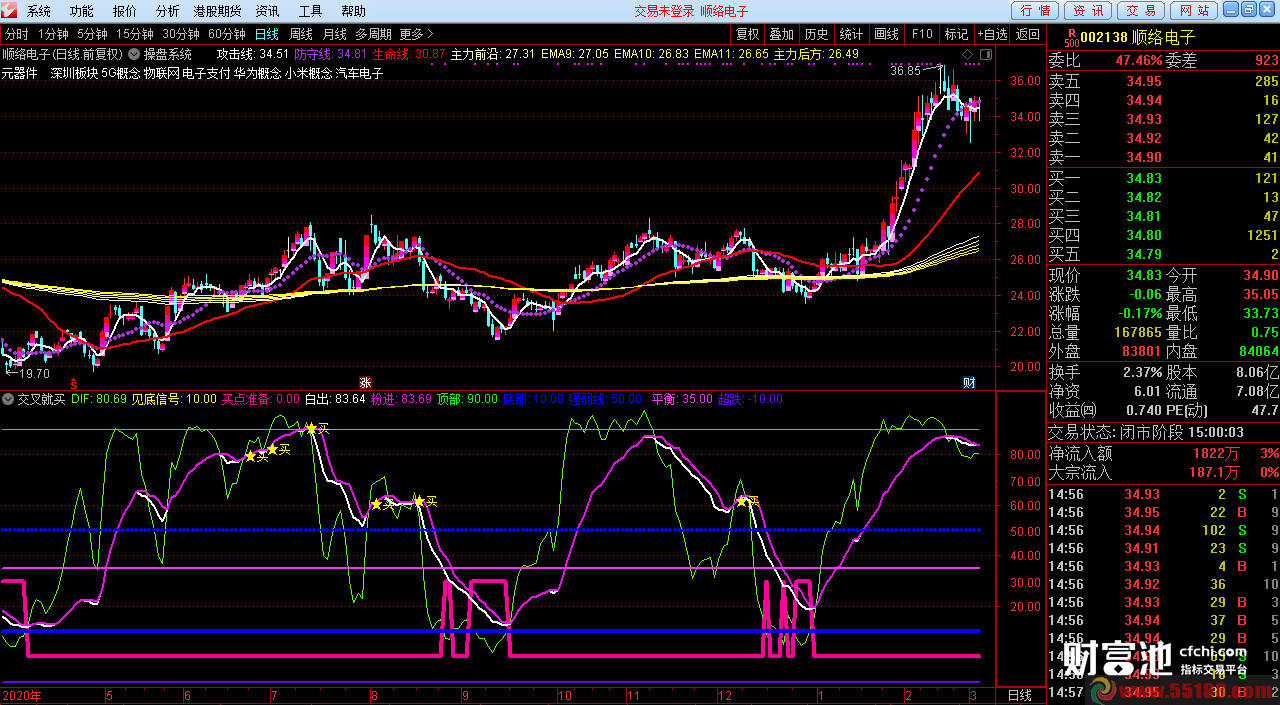Click the 复权 toolbar button

click(x=748, y=34)
